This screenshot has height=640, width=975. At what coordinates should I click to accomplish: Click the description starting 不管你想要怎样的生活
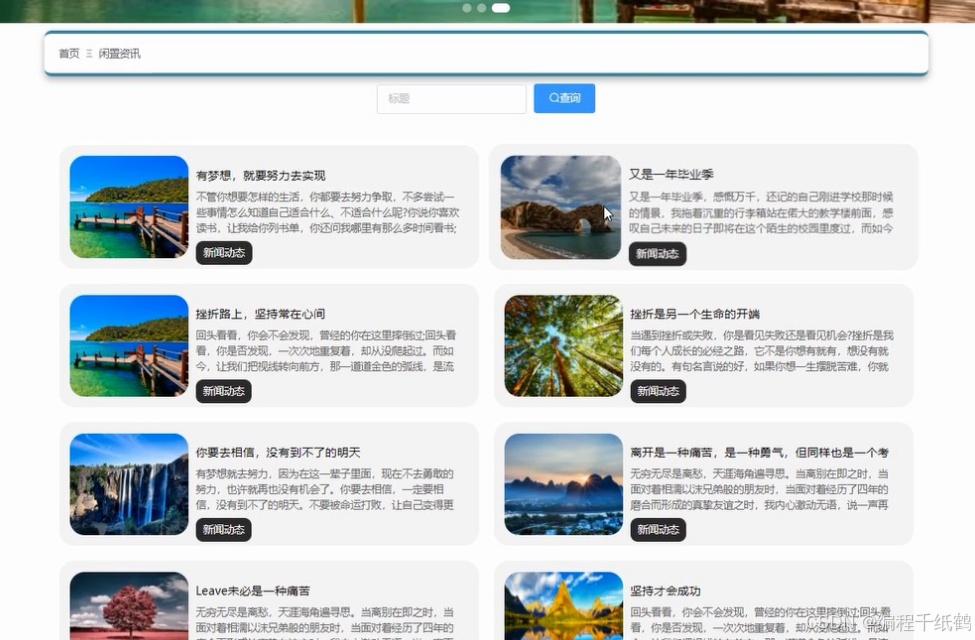[328, 212]
